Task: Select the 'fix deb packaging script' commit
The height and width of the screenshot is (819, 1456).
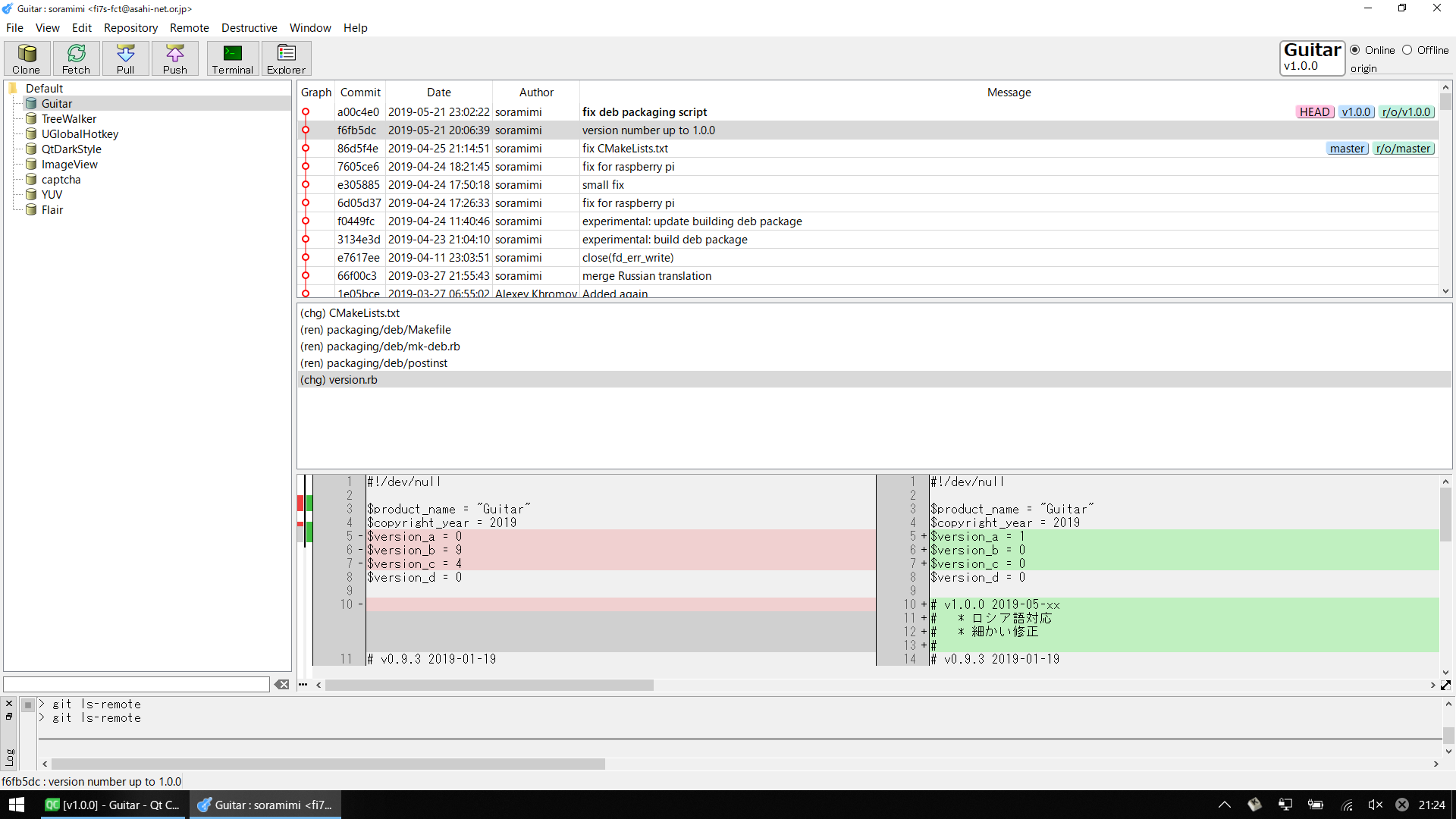Action: pos(645,112)
